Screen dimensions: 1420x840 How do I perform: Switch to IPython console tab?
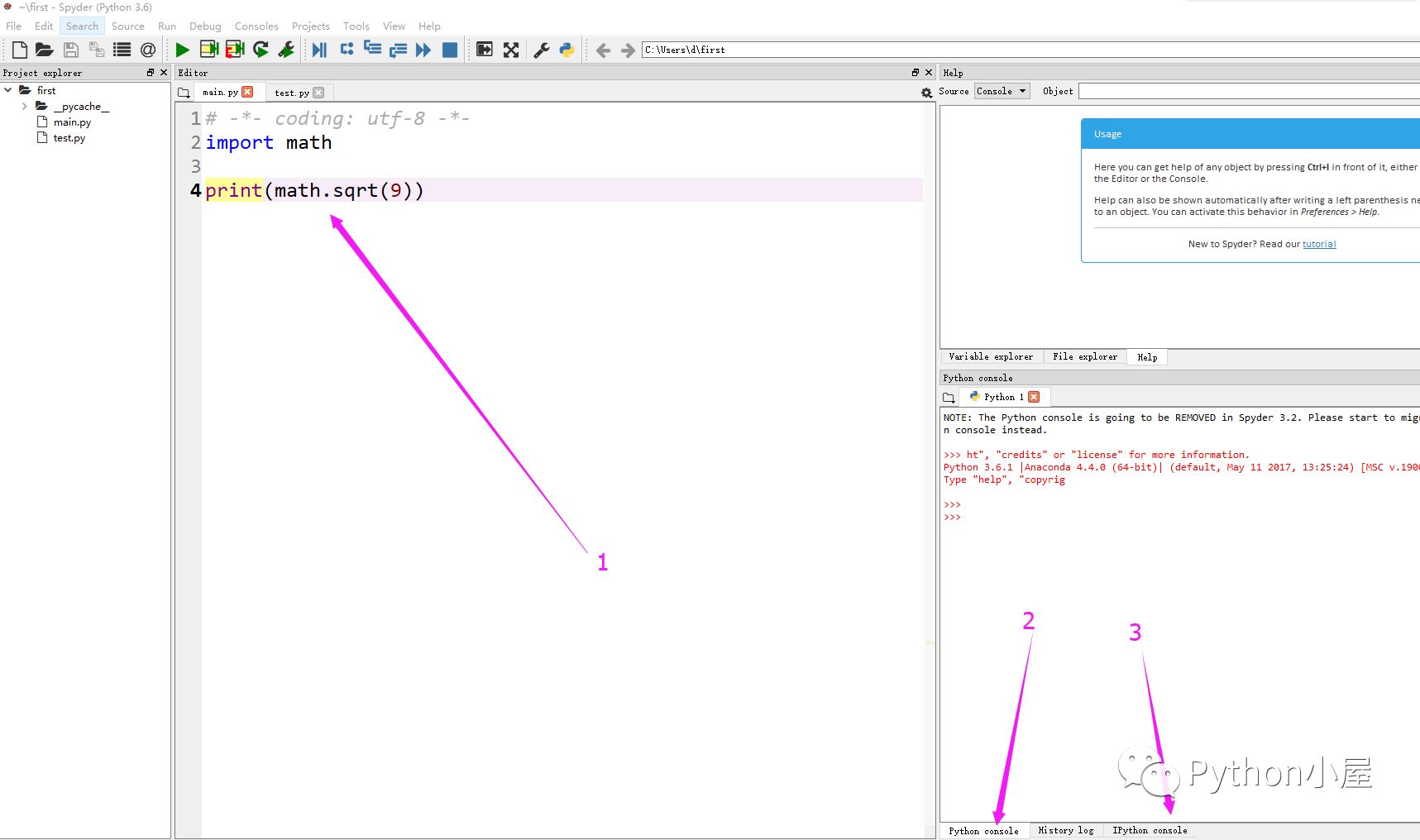pos(1150,830)
